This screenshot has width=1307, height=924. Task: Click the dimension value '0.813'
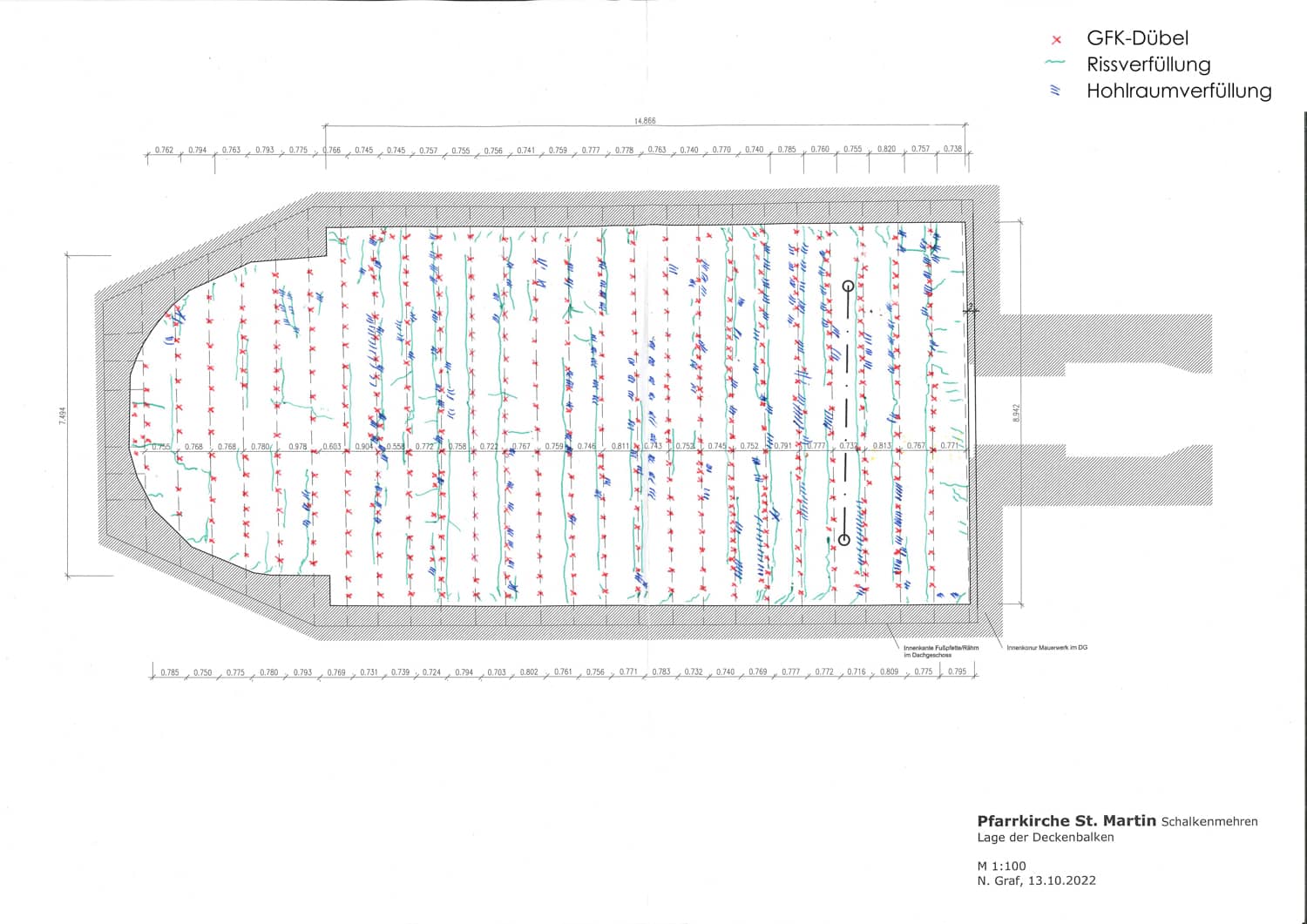pyautogui.click(x=882, y=446)
